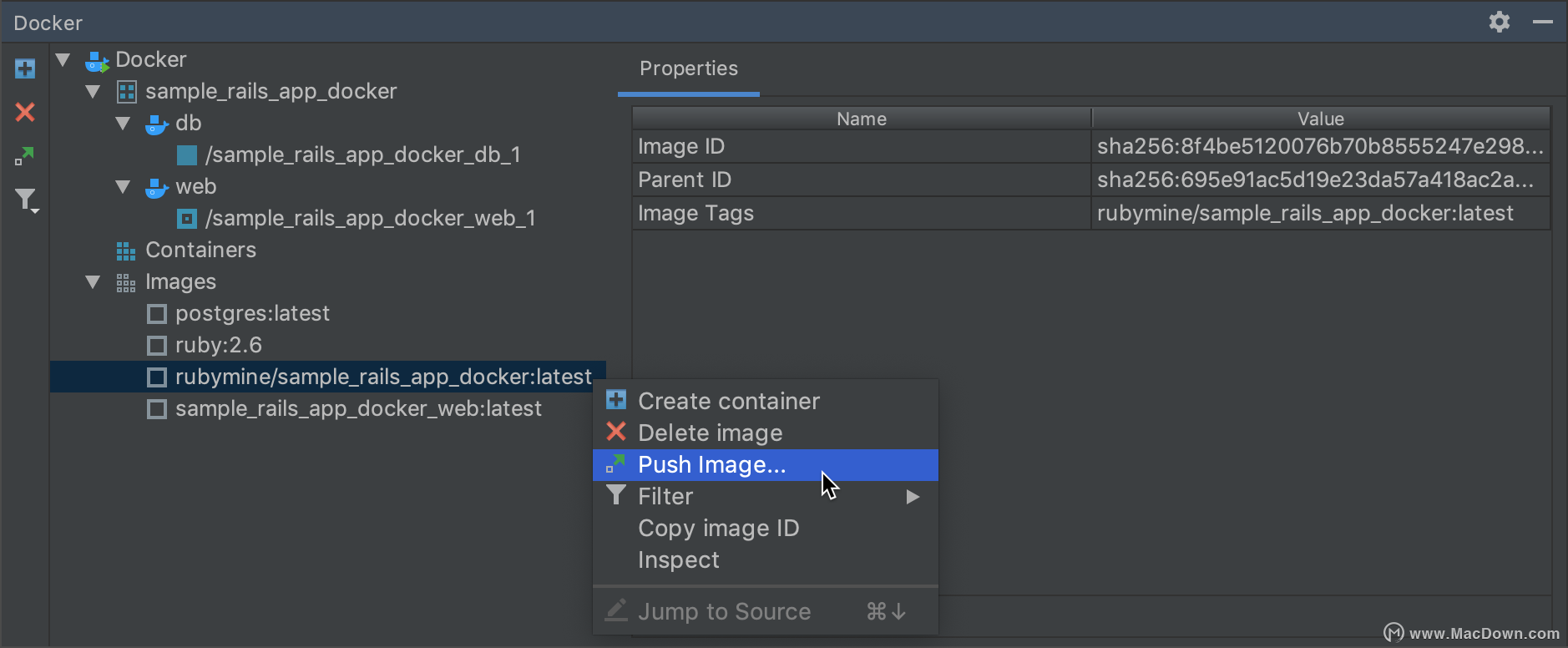Collapse the Docker root node

pos(63,60)
